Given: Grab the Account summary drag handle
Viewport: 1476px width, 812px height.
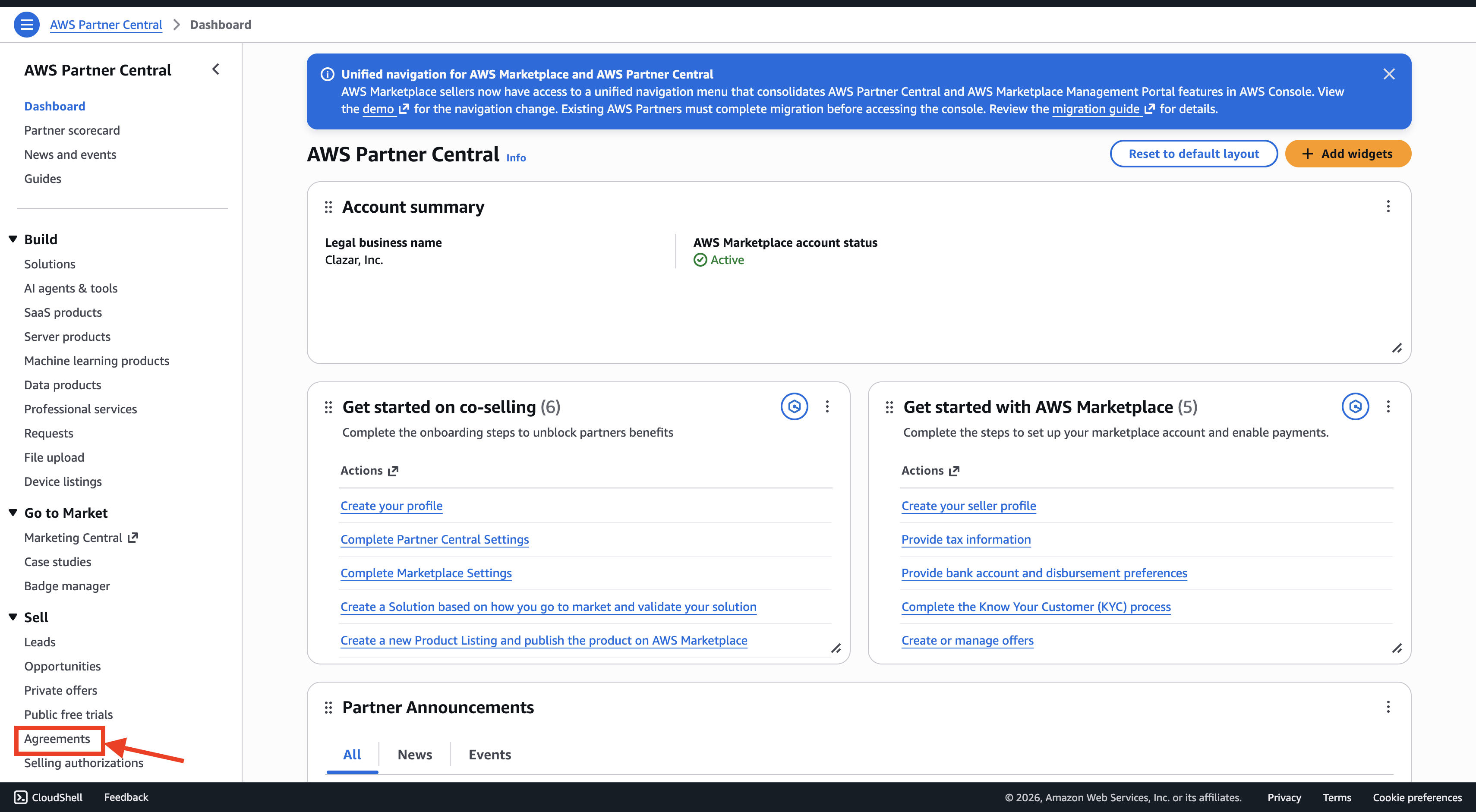Looking at the screenshot, I should click(328, 207).
